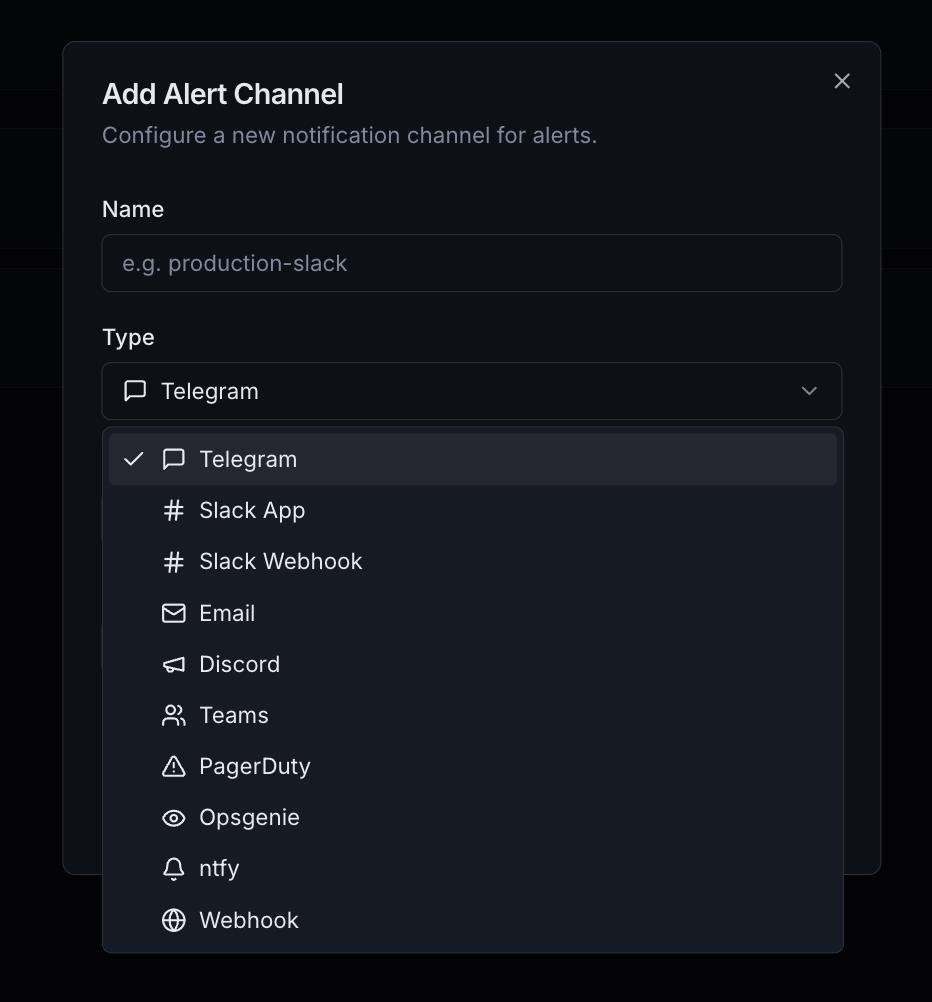This screenshot has width=932, height=1002.
Task: Select the ntfy option label
Action: click(219, 869)
